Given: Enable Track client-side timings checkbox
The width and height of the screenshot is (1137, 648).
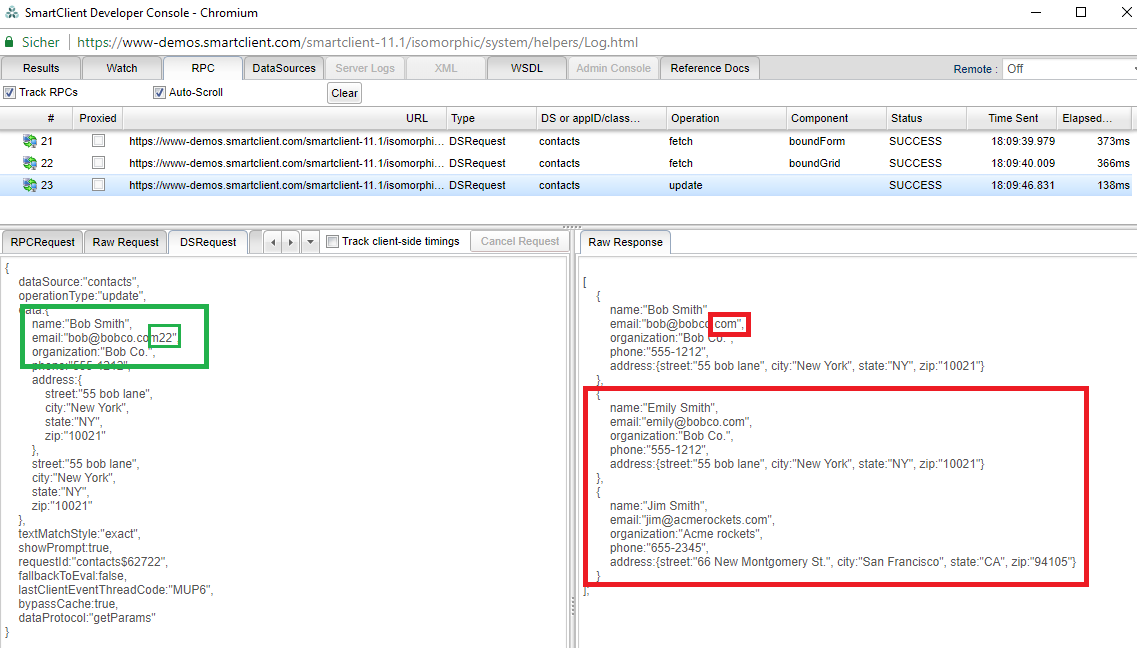Looking at the screenshot, I should point(333,241).
